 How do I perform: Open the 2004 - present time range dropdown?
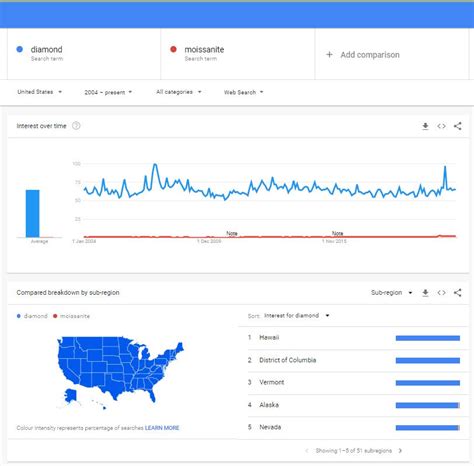click(x=108, y=92)
